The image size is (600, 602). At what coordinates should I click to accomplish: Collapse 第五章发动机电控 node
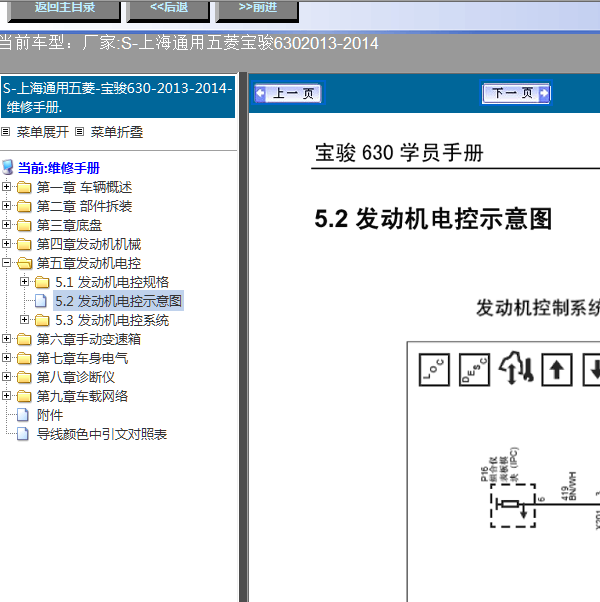pyautogui.click(x=6, y=263)
